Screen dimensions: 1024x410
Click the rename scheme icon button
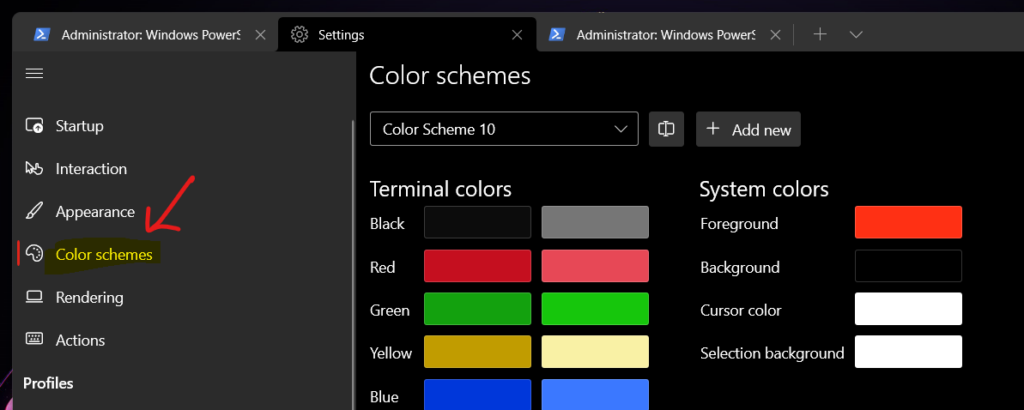tap(666, 129)
